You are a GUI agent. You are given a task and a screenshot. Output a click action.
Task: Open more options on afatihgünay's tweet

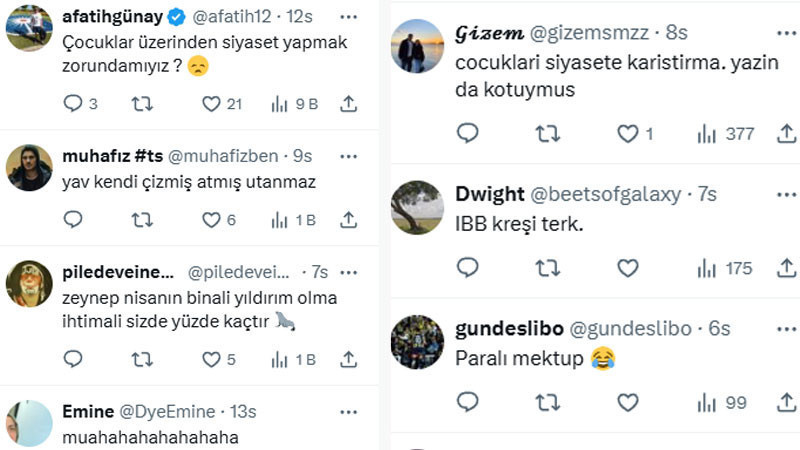tap(348, 19)
